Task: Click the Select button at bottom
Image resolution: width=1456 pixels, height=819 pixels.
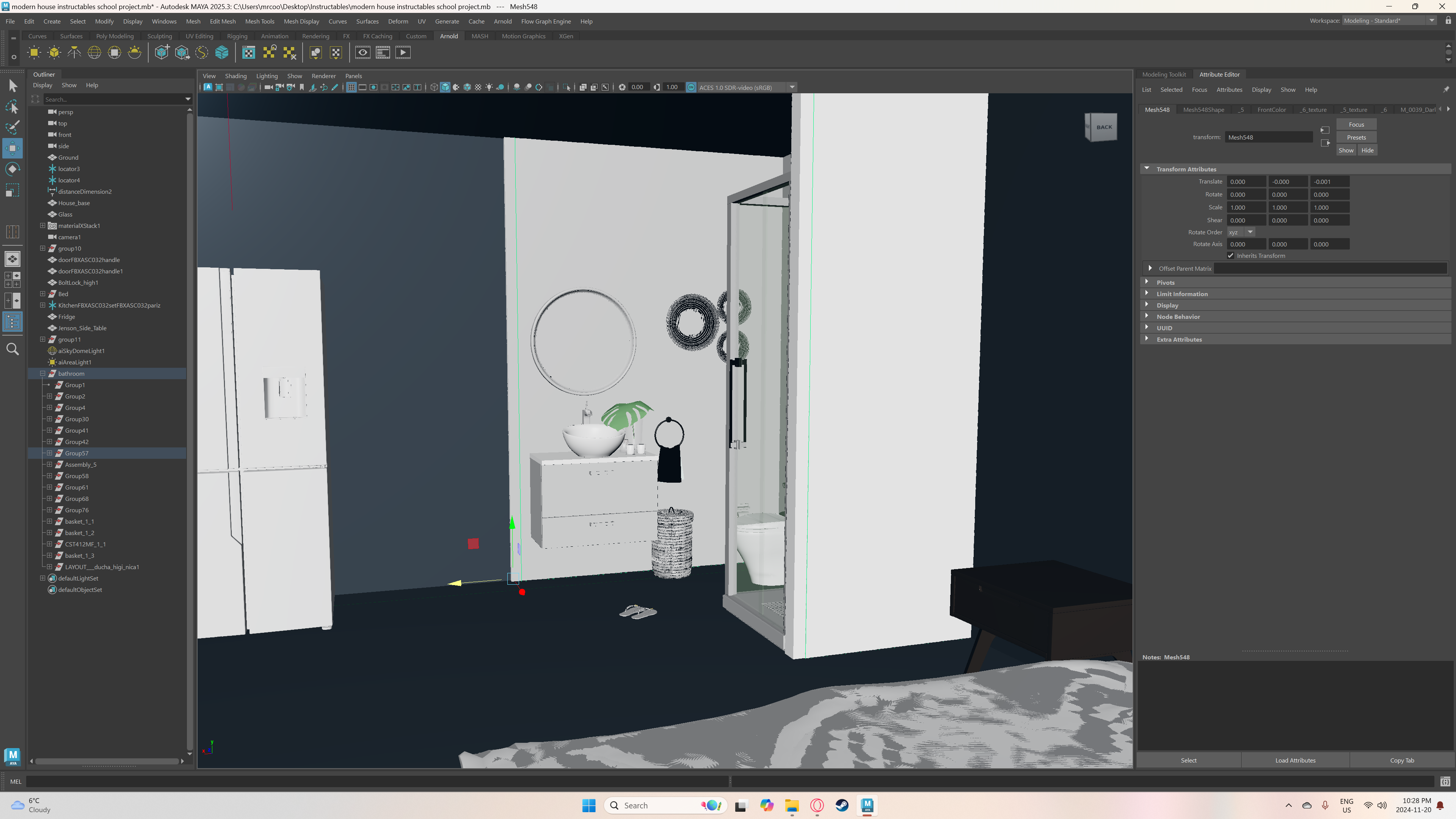Action: coord(1188,760)
